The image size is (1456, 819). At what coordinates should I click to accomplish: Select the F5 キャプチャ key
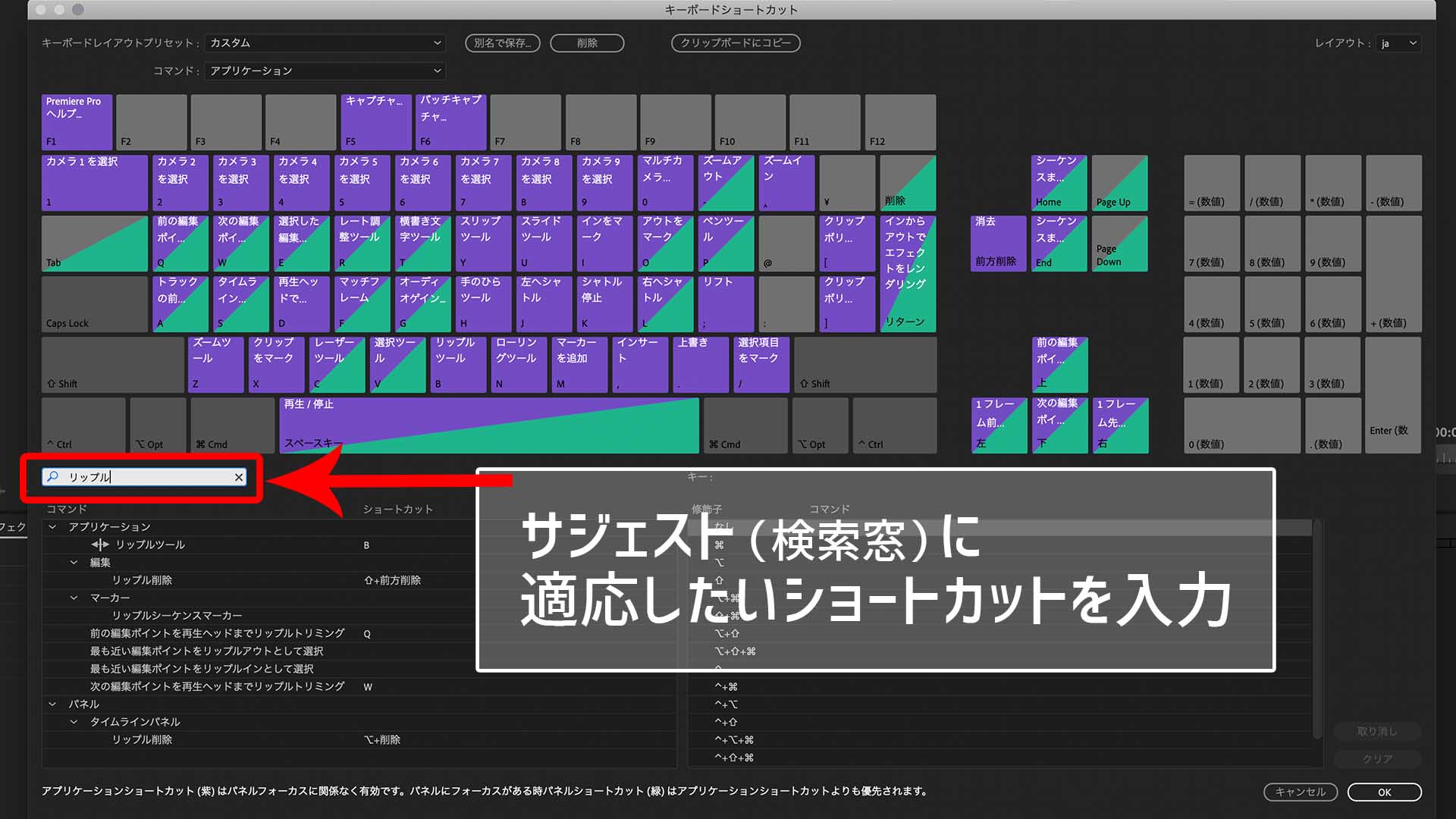click(x=376, y=122)
